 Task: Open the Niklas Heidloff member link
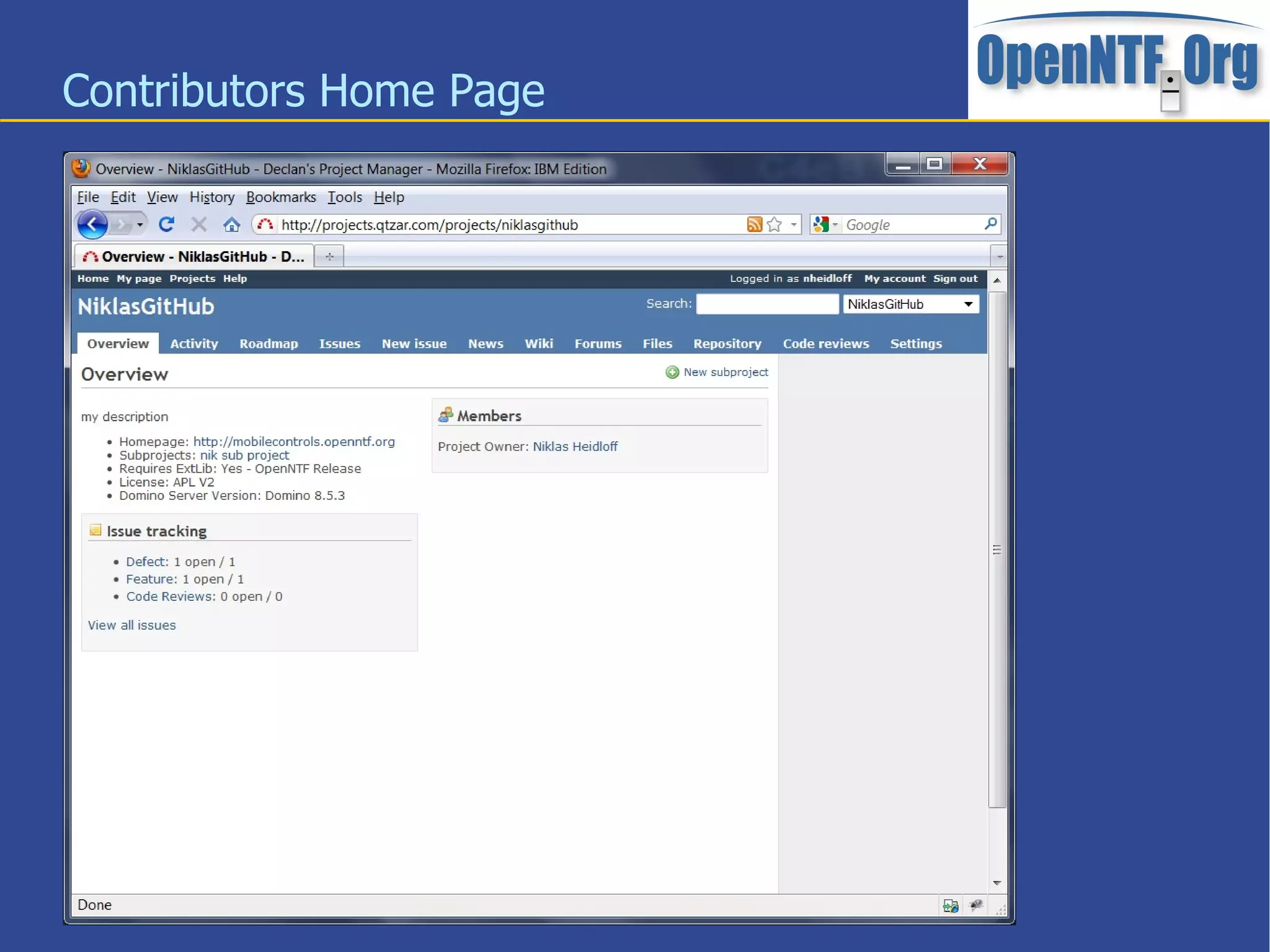pos(575,447)
